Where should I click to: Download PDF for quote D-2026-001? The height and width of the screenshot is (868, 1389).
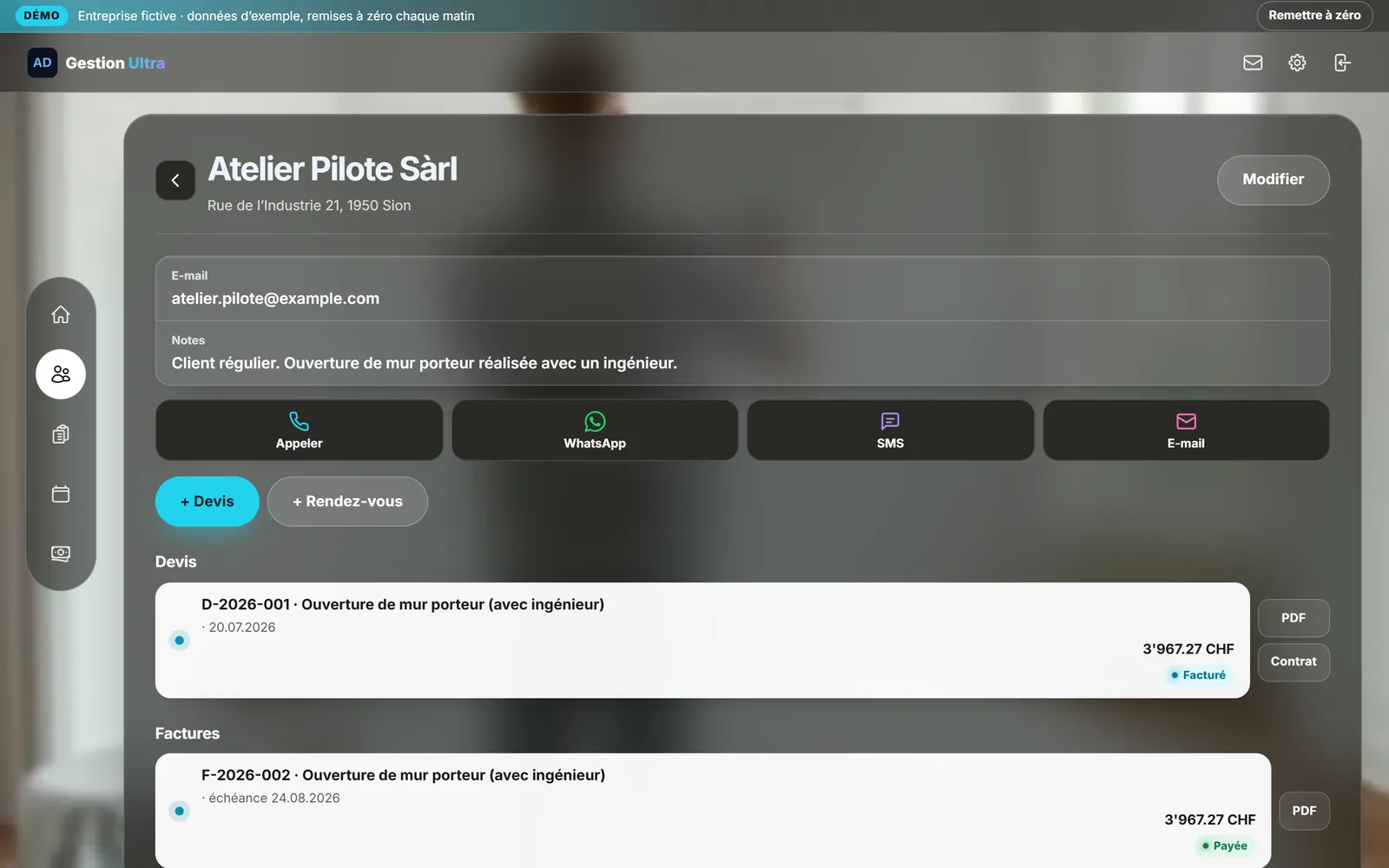click(x=1294, y=618)
